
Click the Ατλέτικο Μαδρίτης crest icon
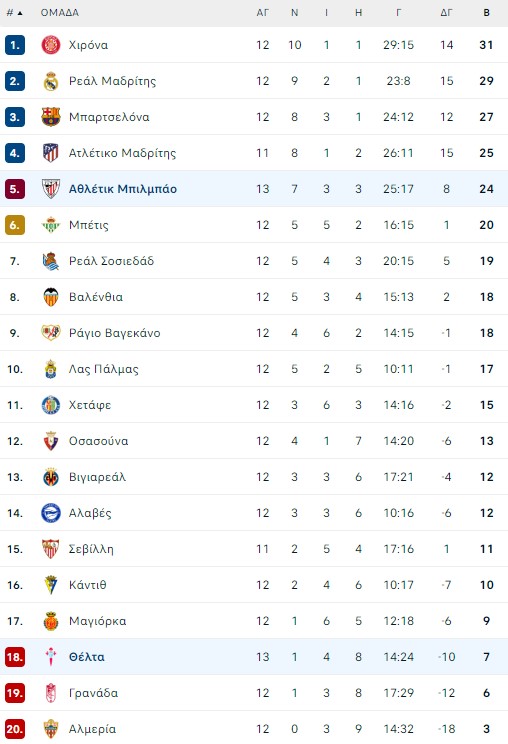51,153
